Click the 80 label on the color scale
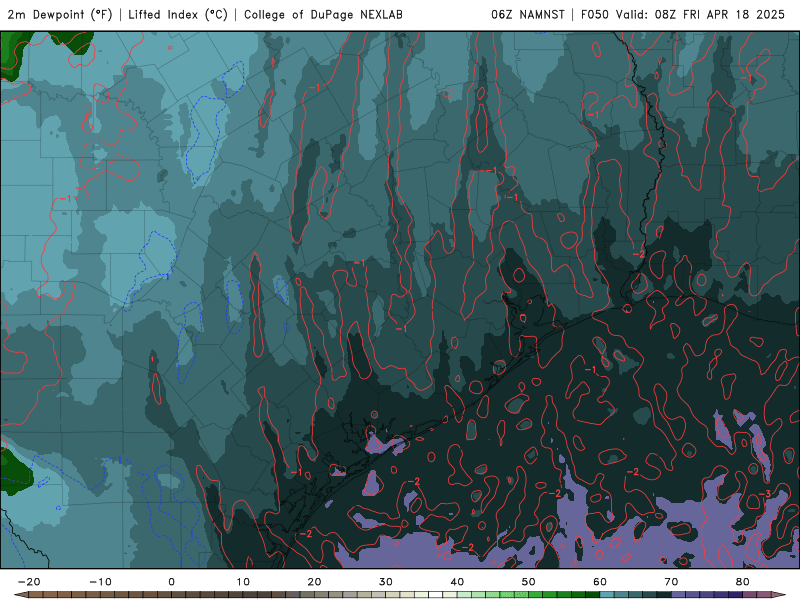The height and width of the screenshot is (600, 800). pyautogui.click(x=743, y=582)
